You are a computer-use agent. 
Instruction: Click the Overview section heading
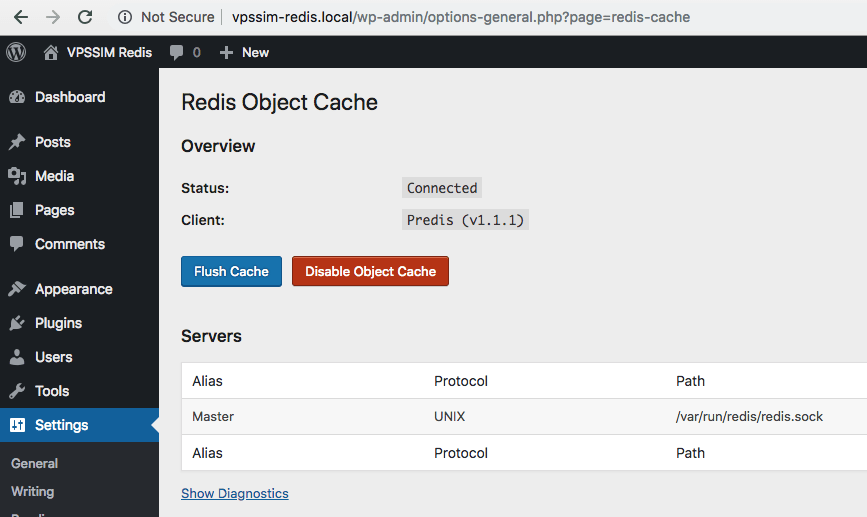click(x=218, y=146)
